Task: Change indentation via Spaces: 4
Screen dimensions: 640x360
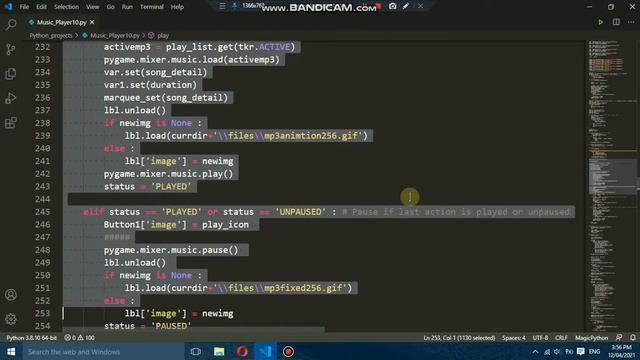Action: pos(513,338)
